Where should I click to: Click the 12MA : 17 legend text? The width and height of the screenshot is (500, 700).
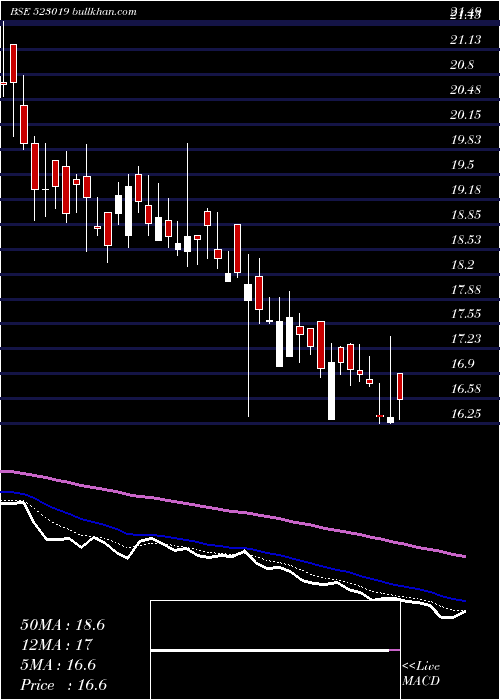56,645
